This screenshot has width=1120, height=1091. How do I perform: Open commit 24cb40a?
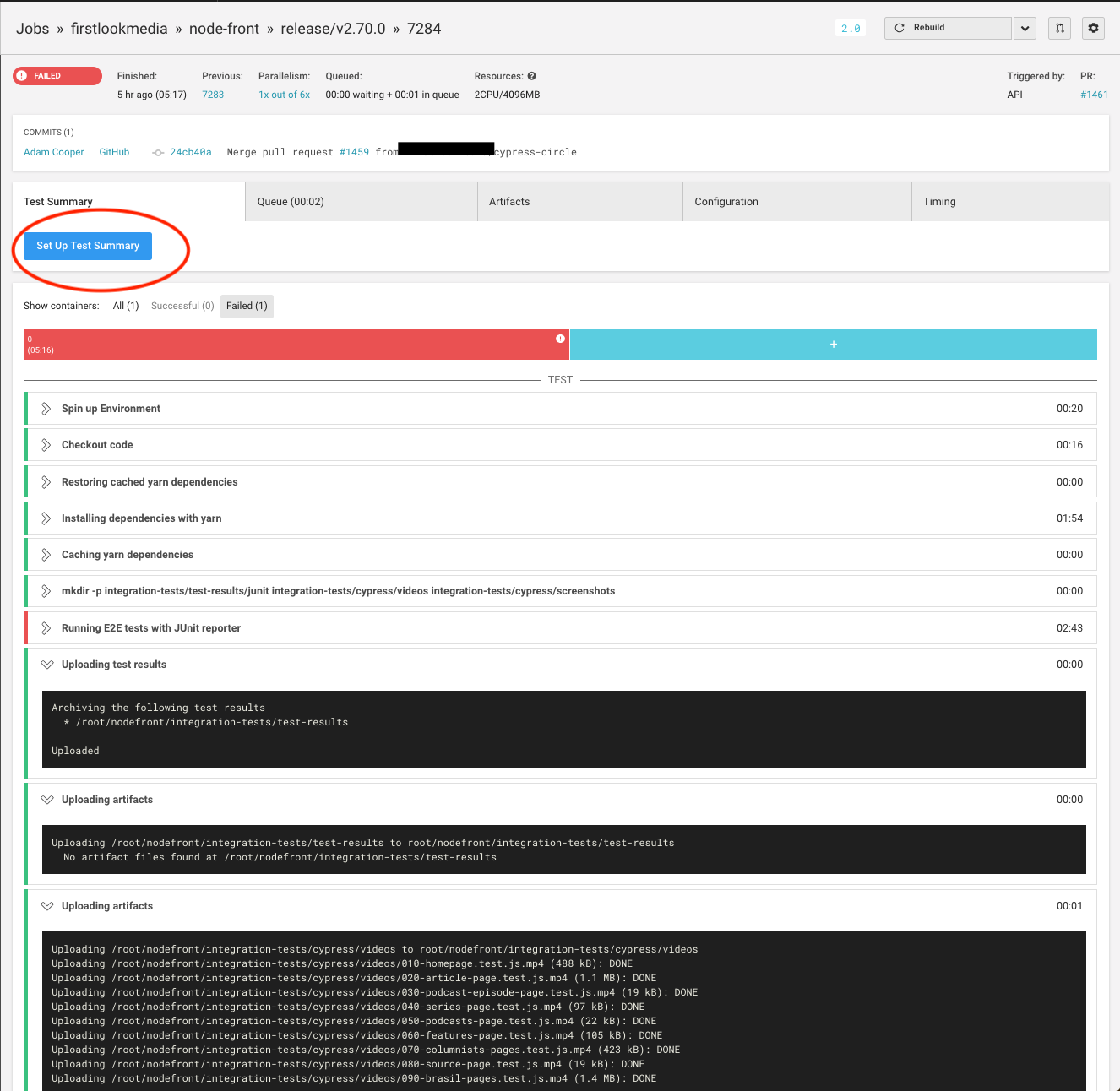191,152
